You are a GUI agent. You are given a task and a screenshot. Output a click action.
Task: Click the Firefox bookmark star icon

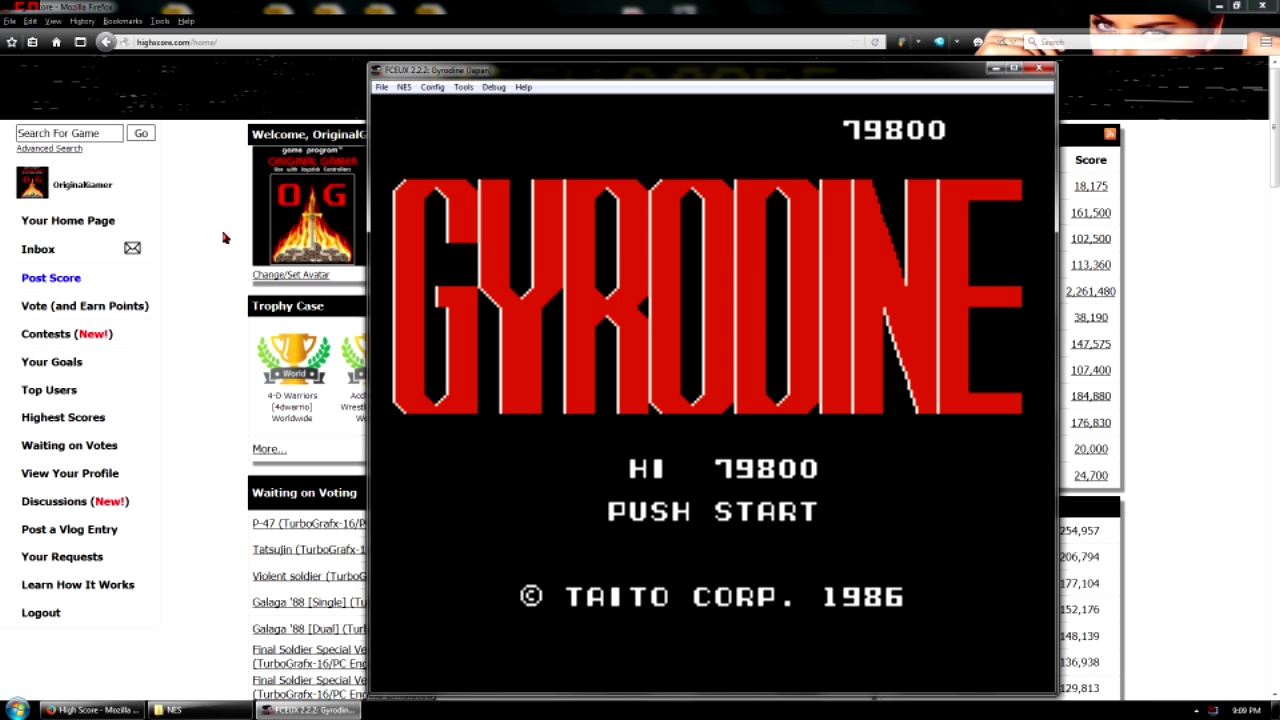tap(12, 42)
